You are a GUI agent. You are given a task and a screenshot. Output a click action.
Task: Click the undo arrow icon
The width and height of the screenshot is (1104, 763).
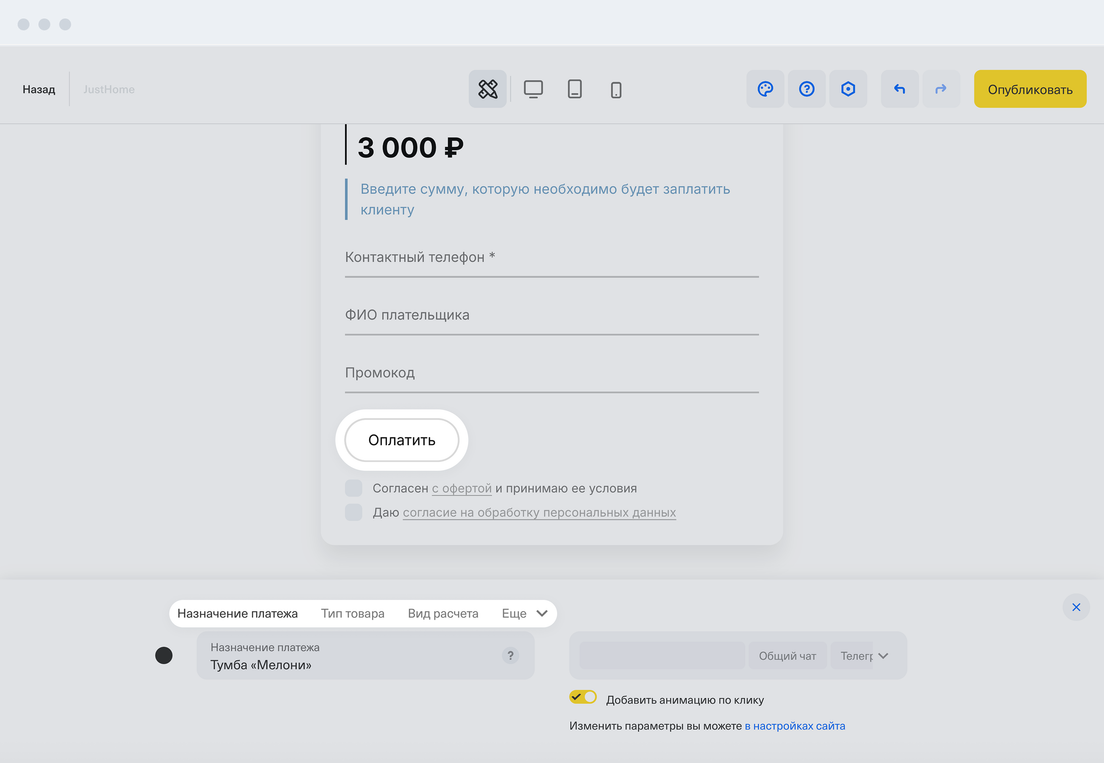coord(899,89)
